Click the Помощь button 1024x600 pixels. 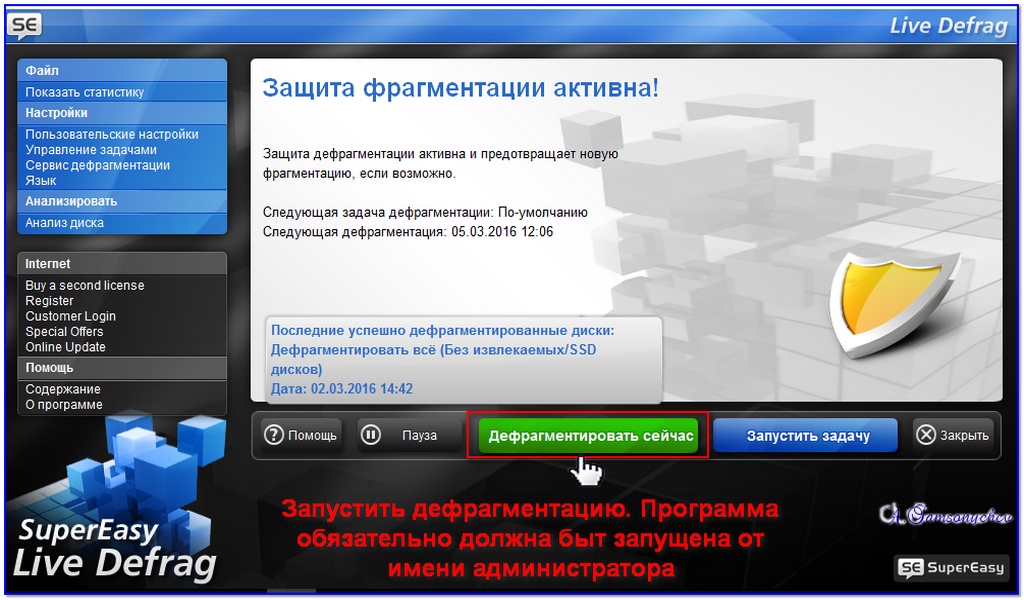coord(301,435)
